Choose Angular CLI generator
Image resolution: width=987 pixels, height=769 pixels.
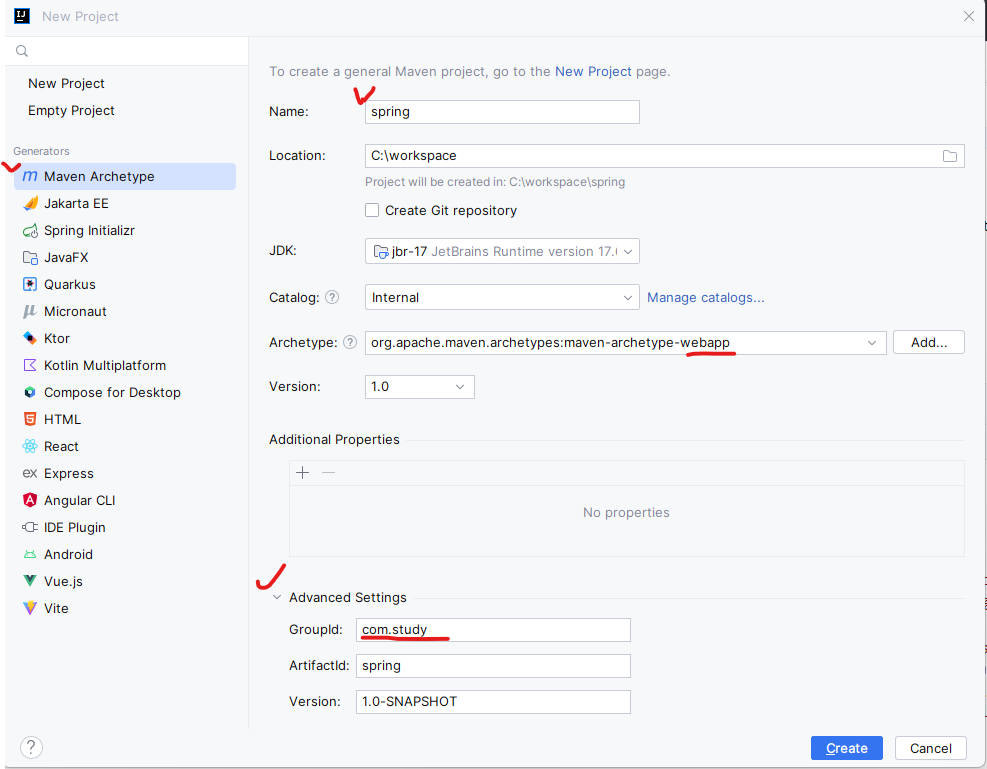pos(125,500)
